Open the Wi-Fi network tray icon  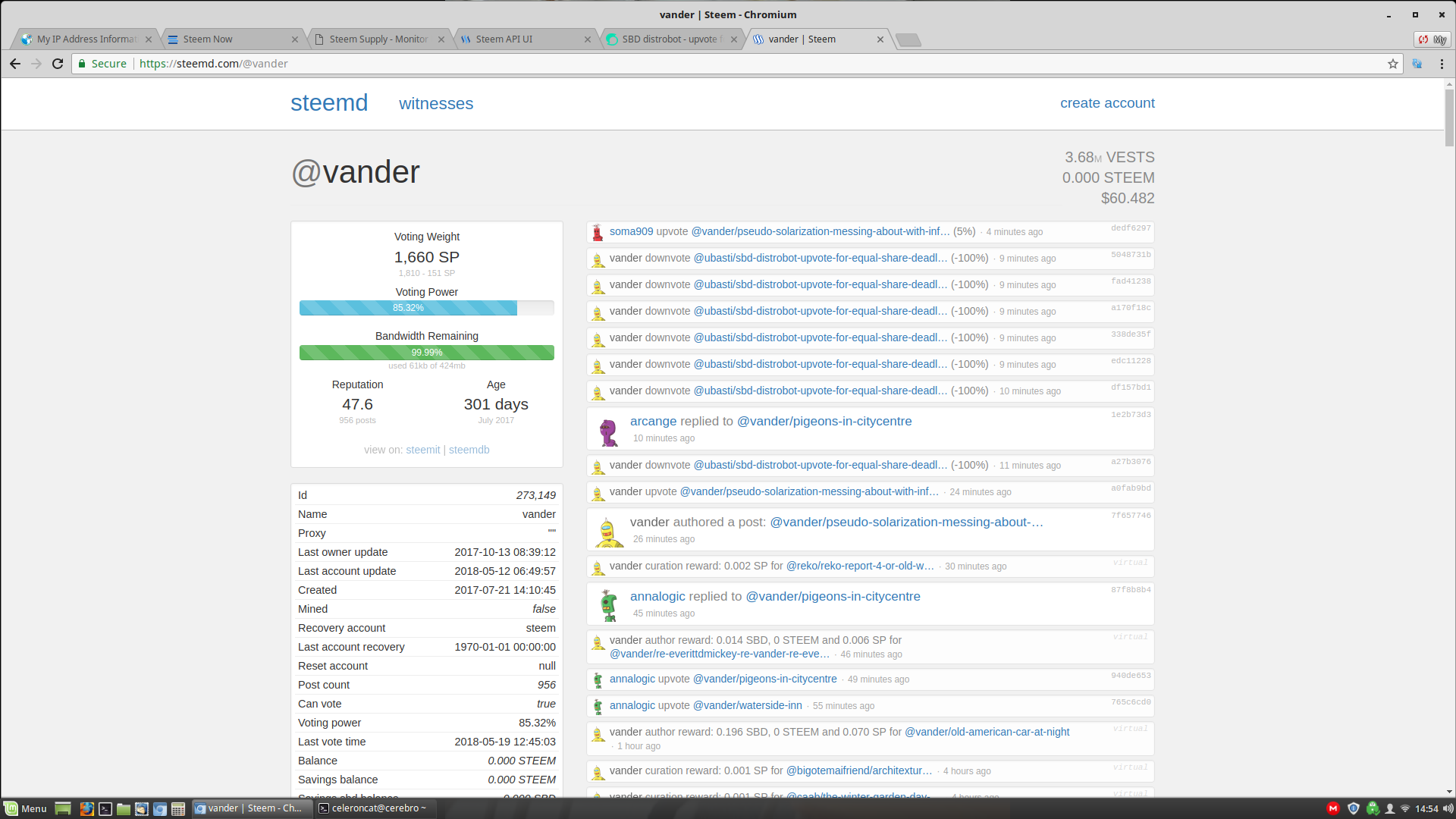[1405, 808]
